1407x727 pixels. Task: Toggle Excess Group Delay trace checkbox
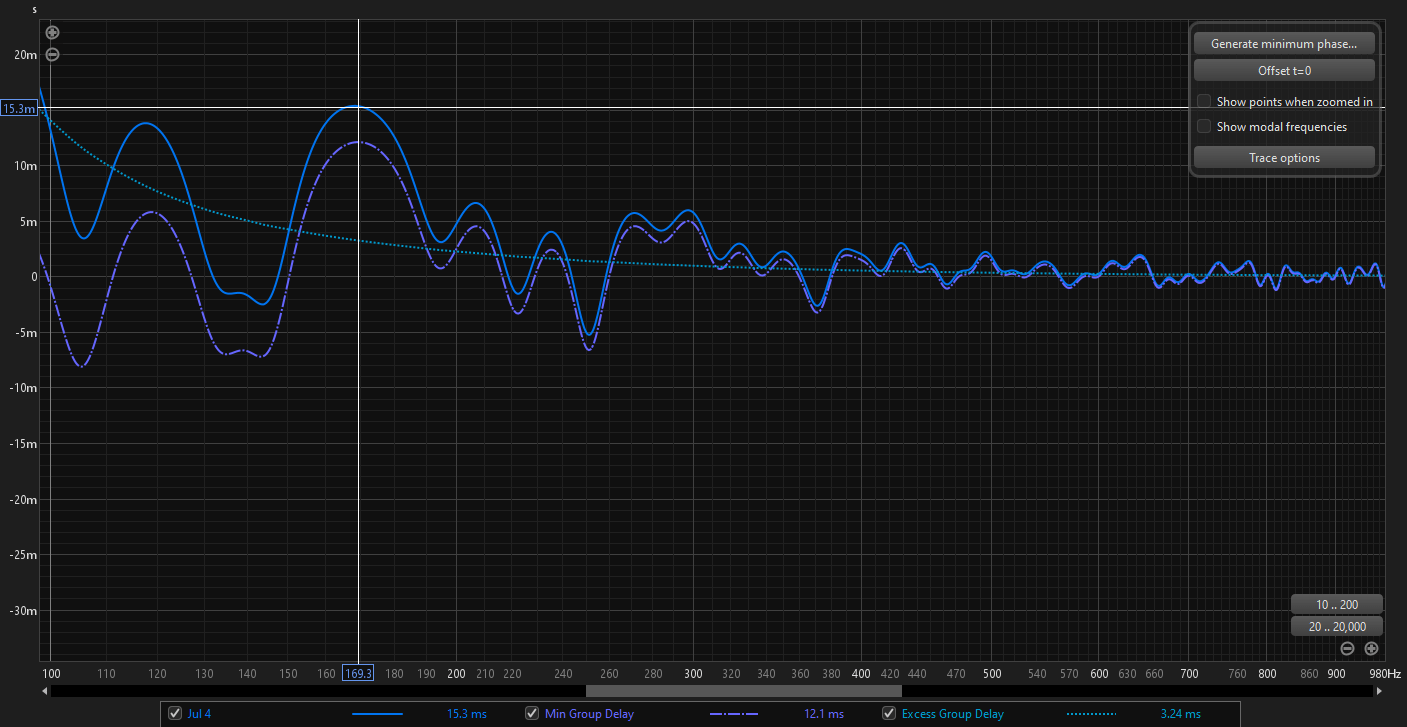pos(889,714)
